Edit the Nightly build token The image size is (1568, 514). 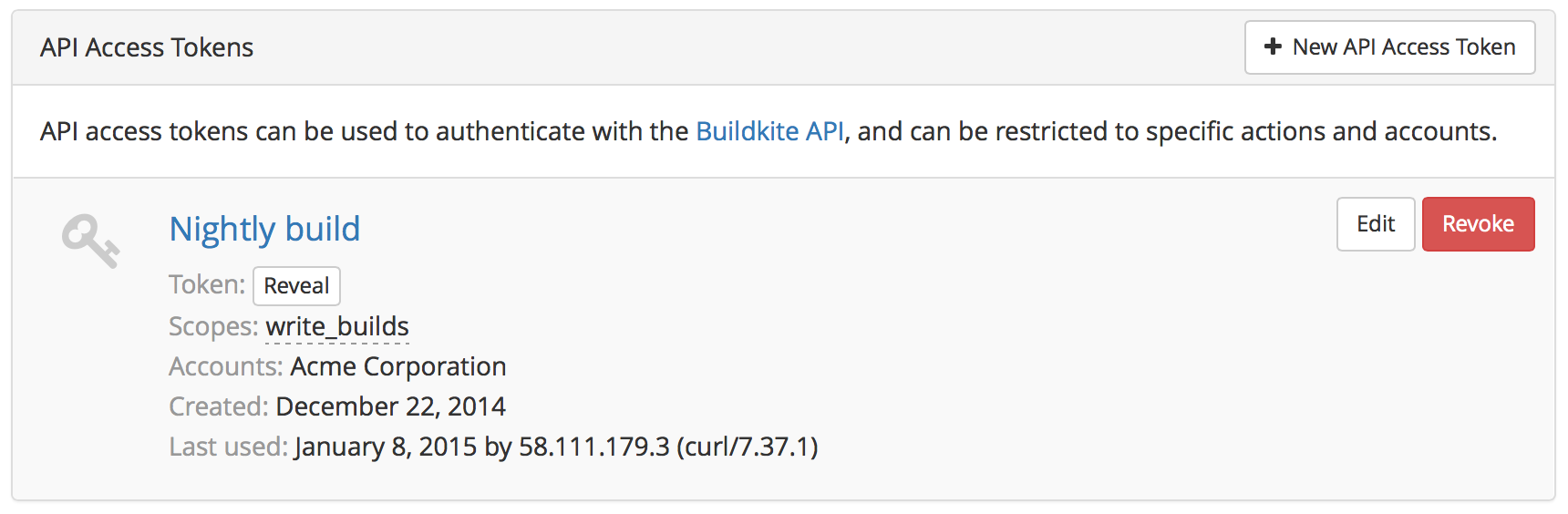click(x=1375, y=224)
